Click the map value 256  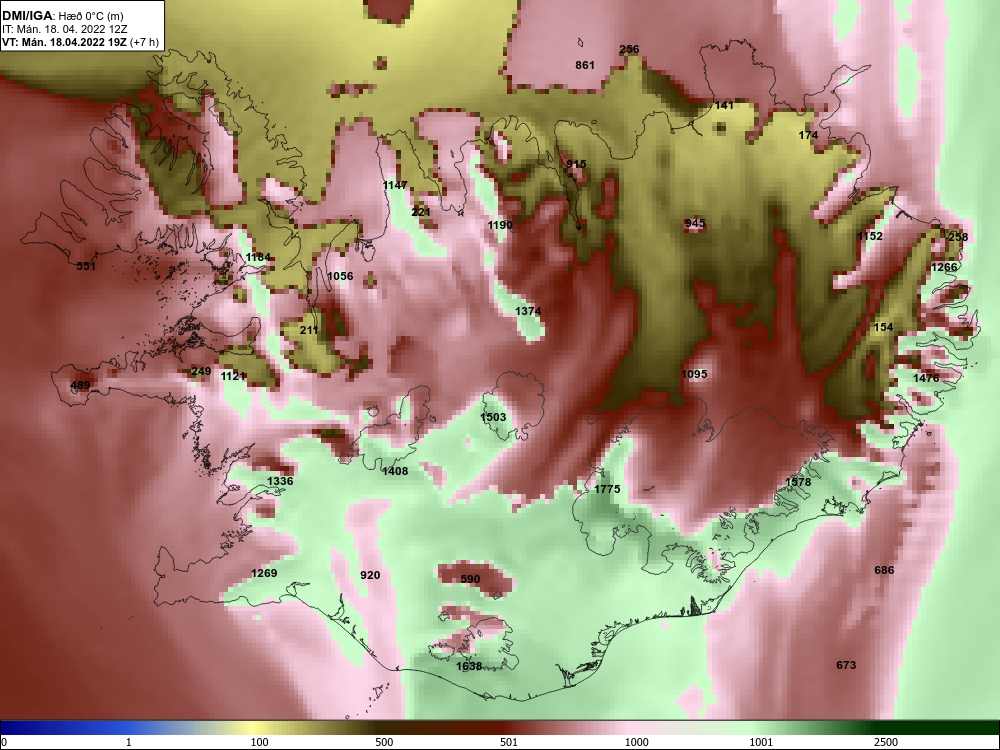[629, 49]
